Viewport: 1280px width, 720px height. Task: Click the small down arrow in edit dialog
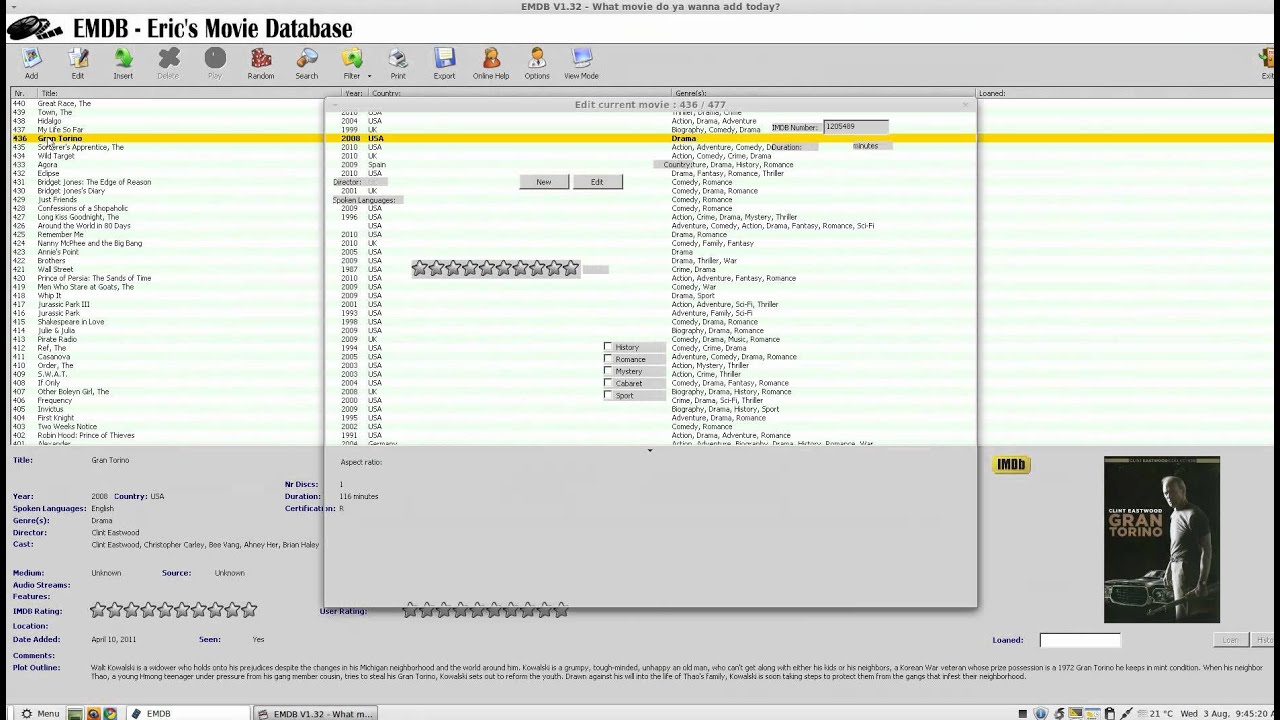(x=650, y=451)
